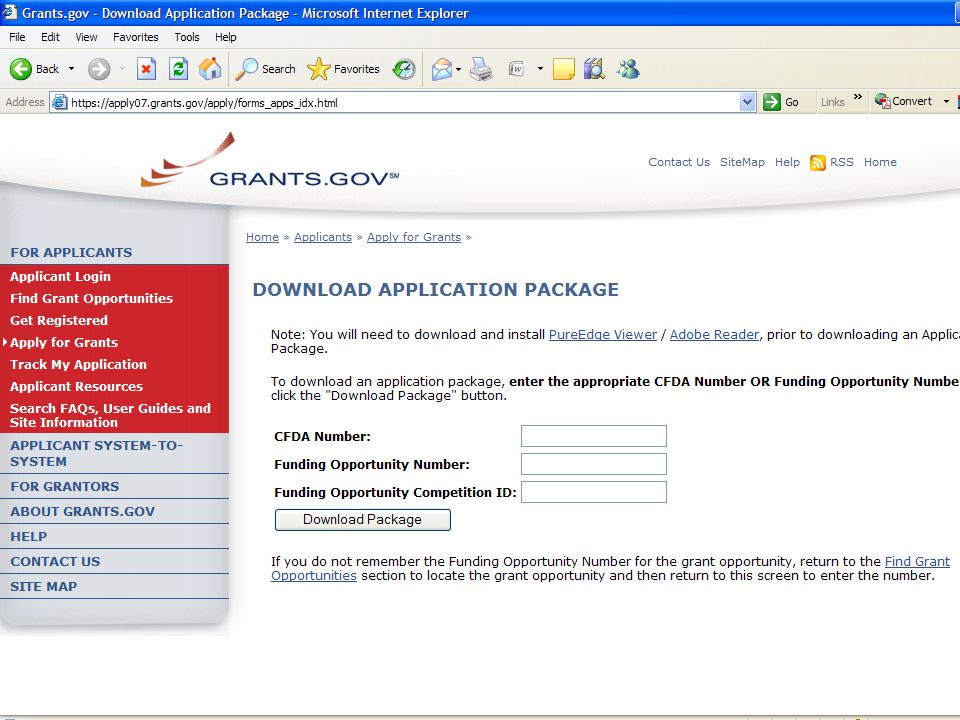Click the Home breadcrumb link
This screenshot has height=720, width=960.
(262, 237)
